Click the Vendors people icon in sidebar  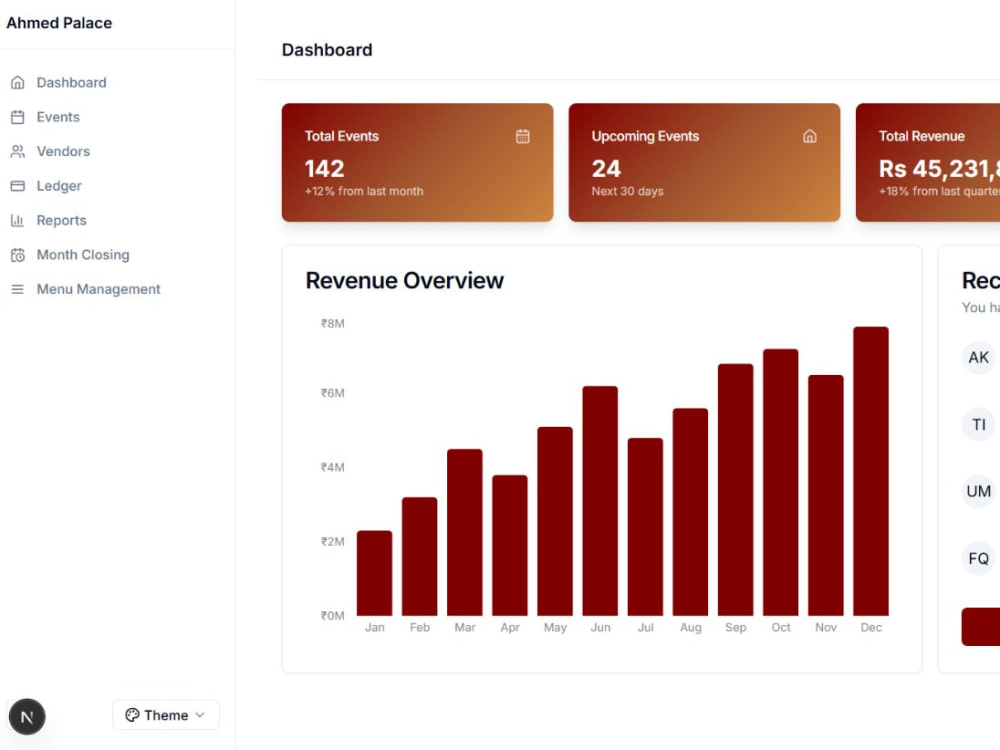point(18,151)
